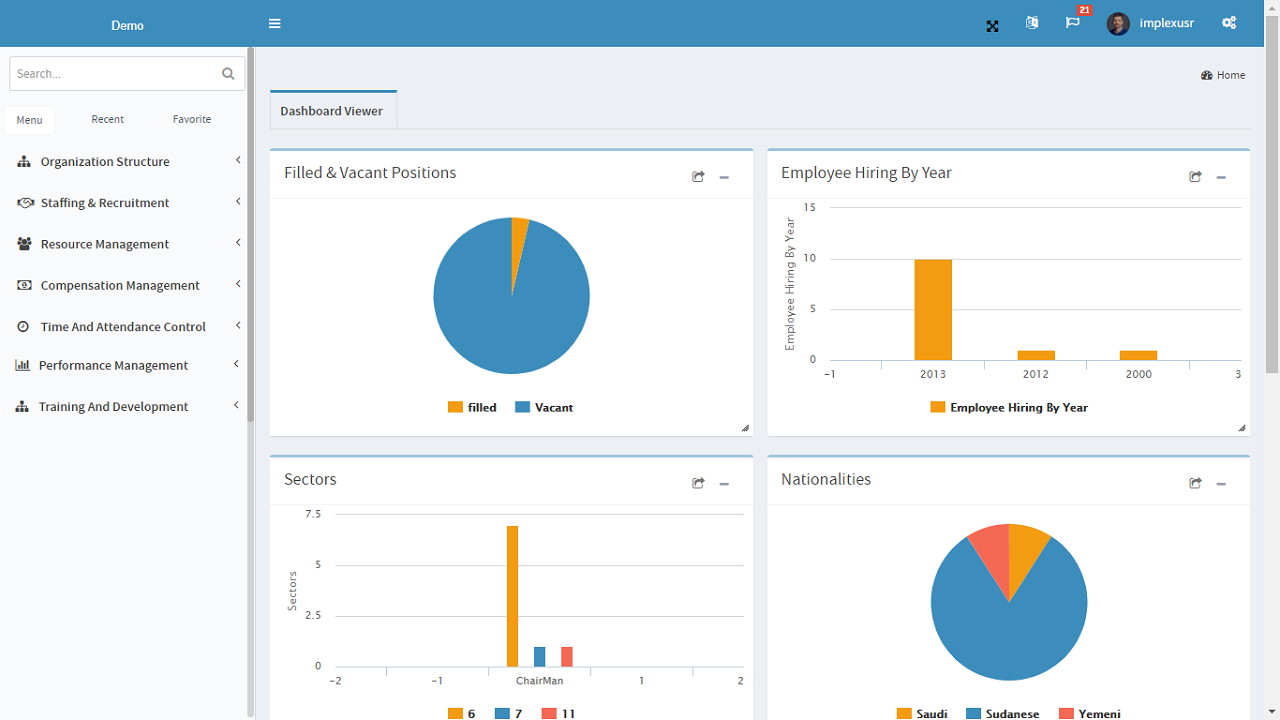Toggle the hamburger sidebar menu icon

click(275, 24)
